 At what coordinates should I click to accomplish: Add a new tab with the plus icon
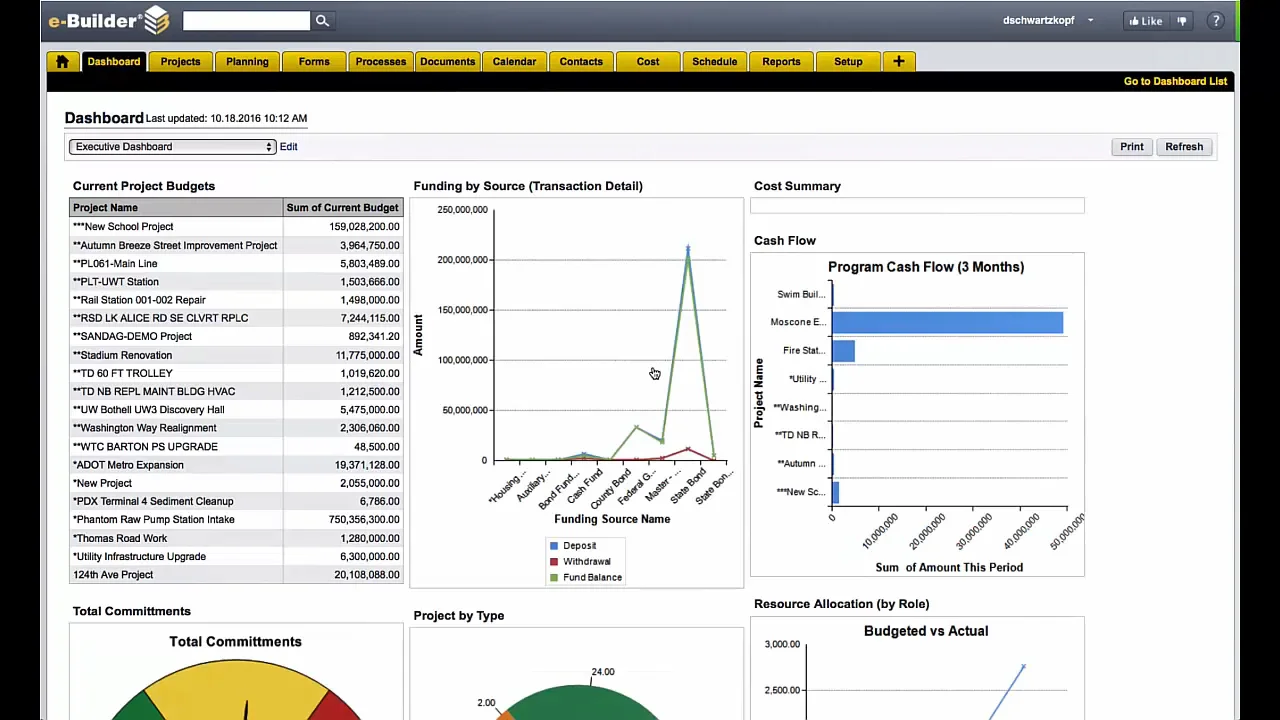click(x=898, y=62)
